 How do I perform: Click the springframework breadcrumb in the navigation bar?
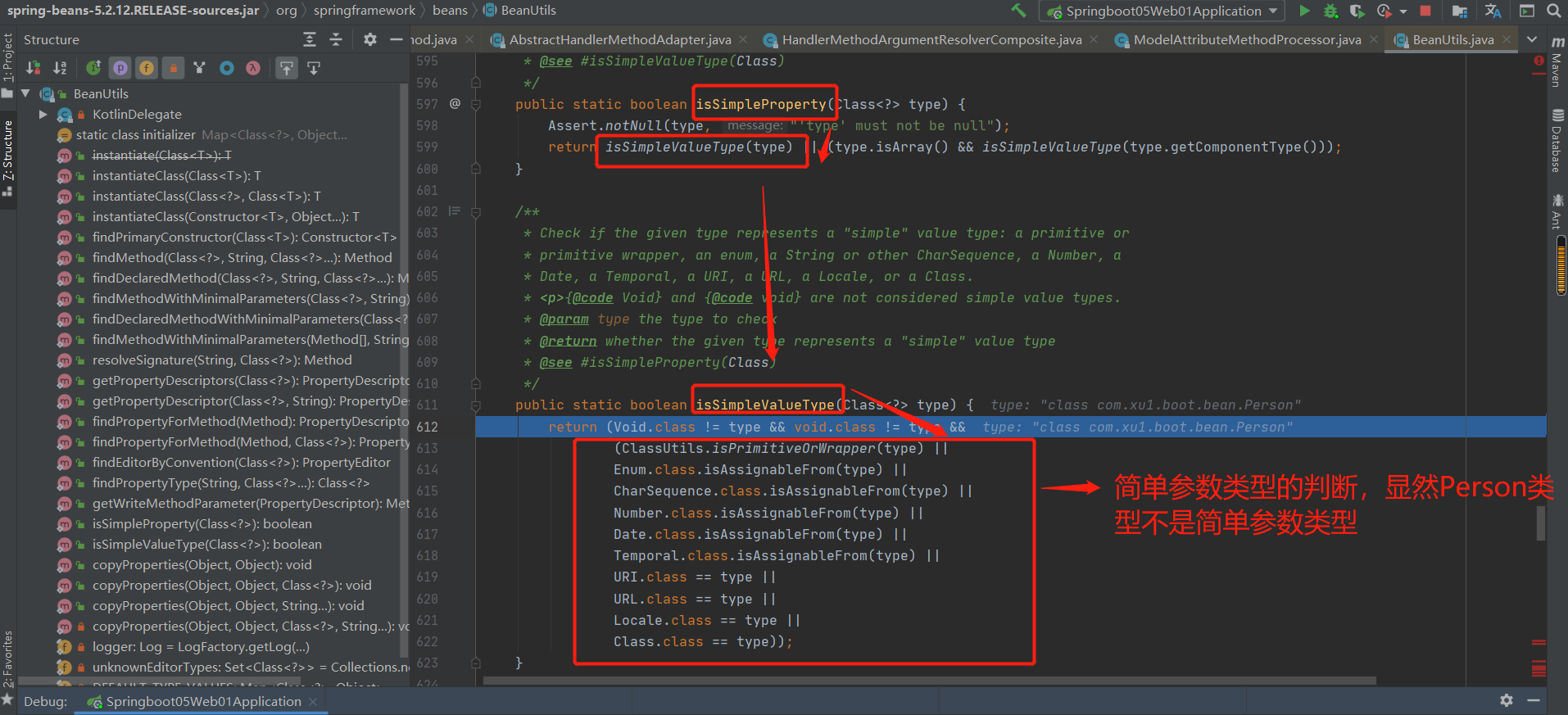365,11
